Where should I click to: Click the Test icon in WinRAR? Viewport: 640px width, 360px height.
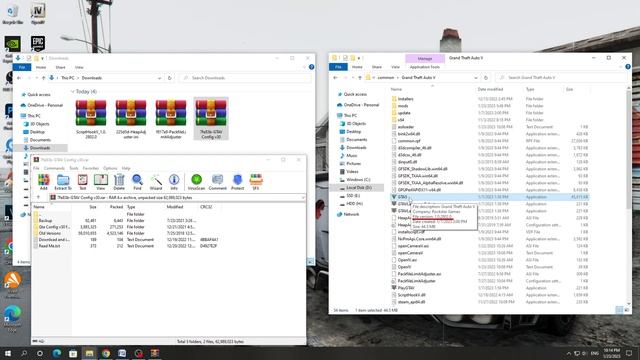tap(82, 182)
